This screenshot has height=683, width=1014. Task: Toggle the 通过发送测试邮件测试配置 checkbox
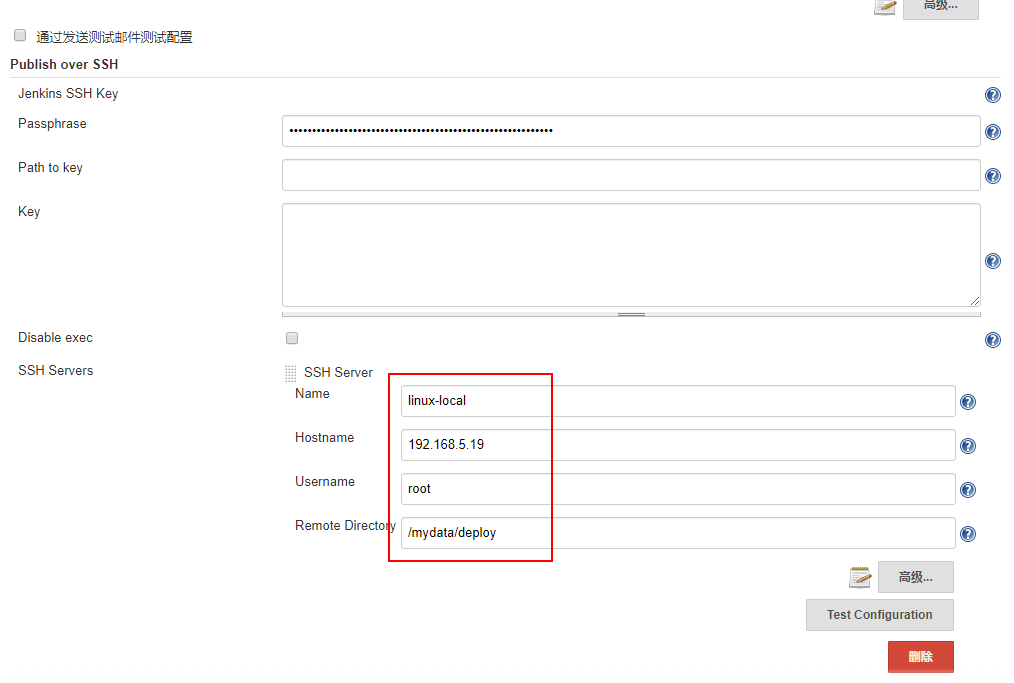pos(20,35)
